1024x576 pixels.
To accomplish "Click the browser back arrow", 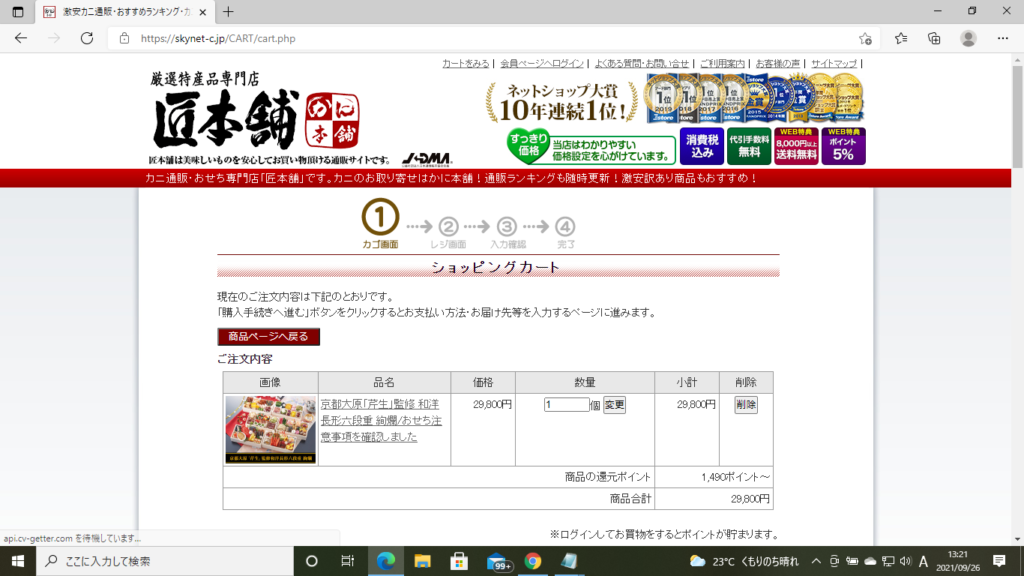I will pyautogui.click(x=21, y=39).
